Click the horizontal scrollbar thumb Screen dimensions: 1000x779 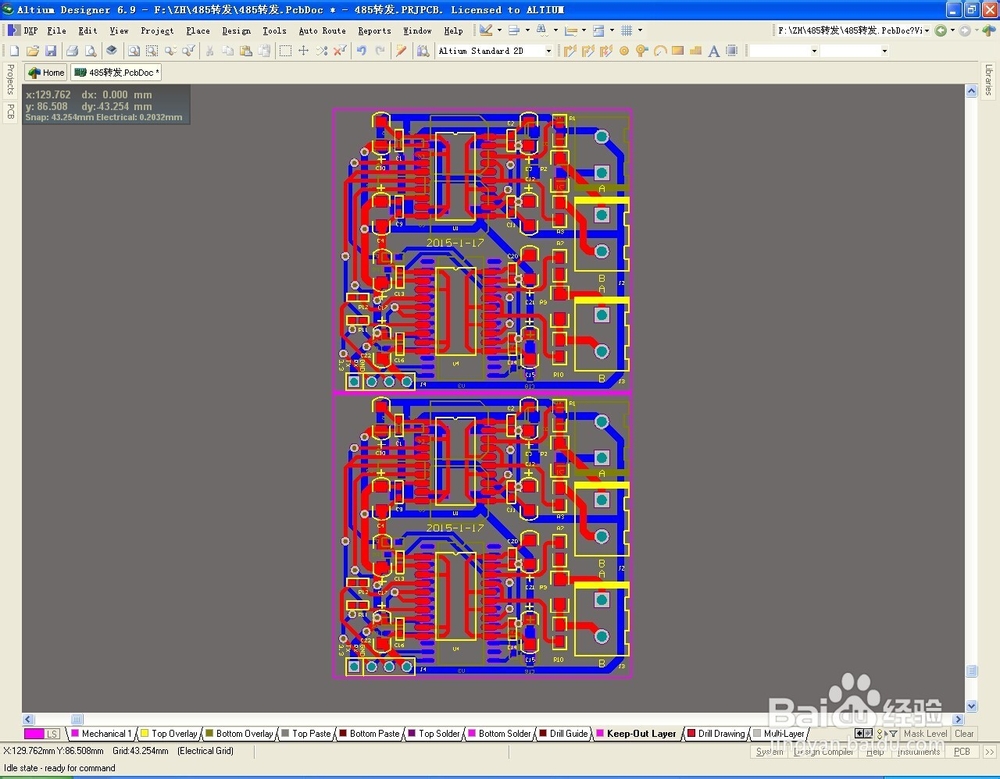(77, 719)
